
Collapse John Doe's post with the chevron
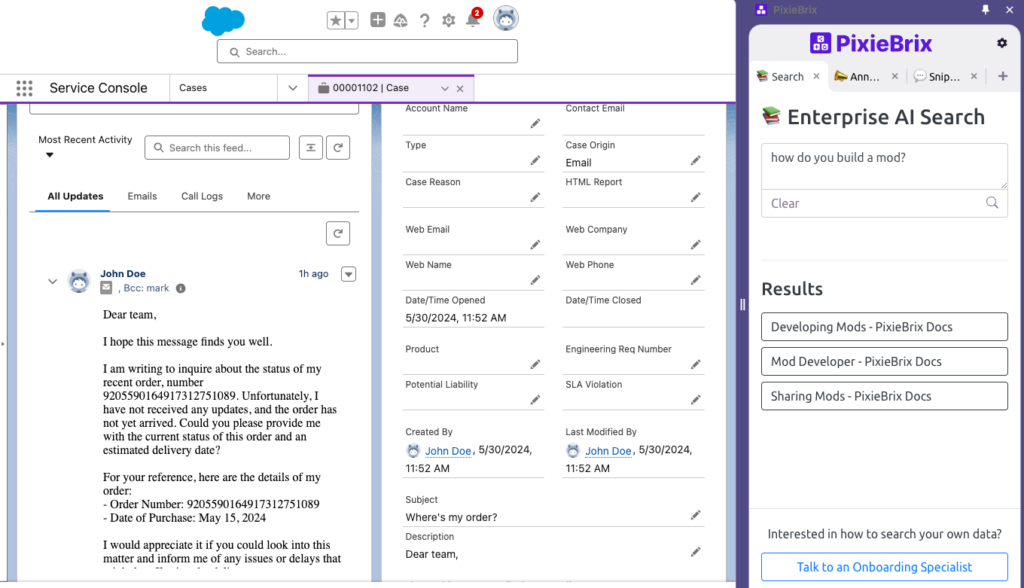click(x=52, y=281)
